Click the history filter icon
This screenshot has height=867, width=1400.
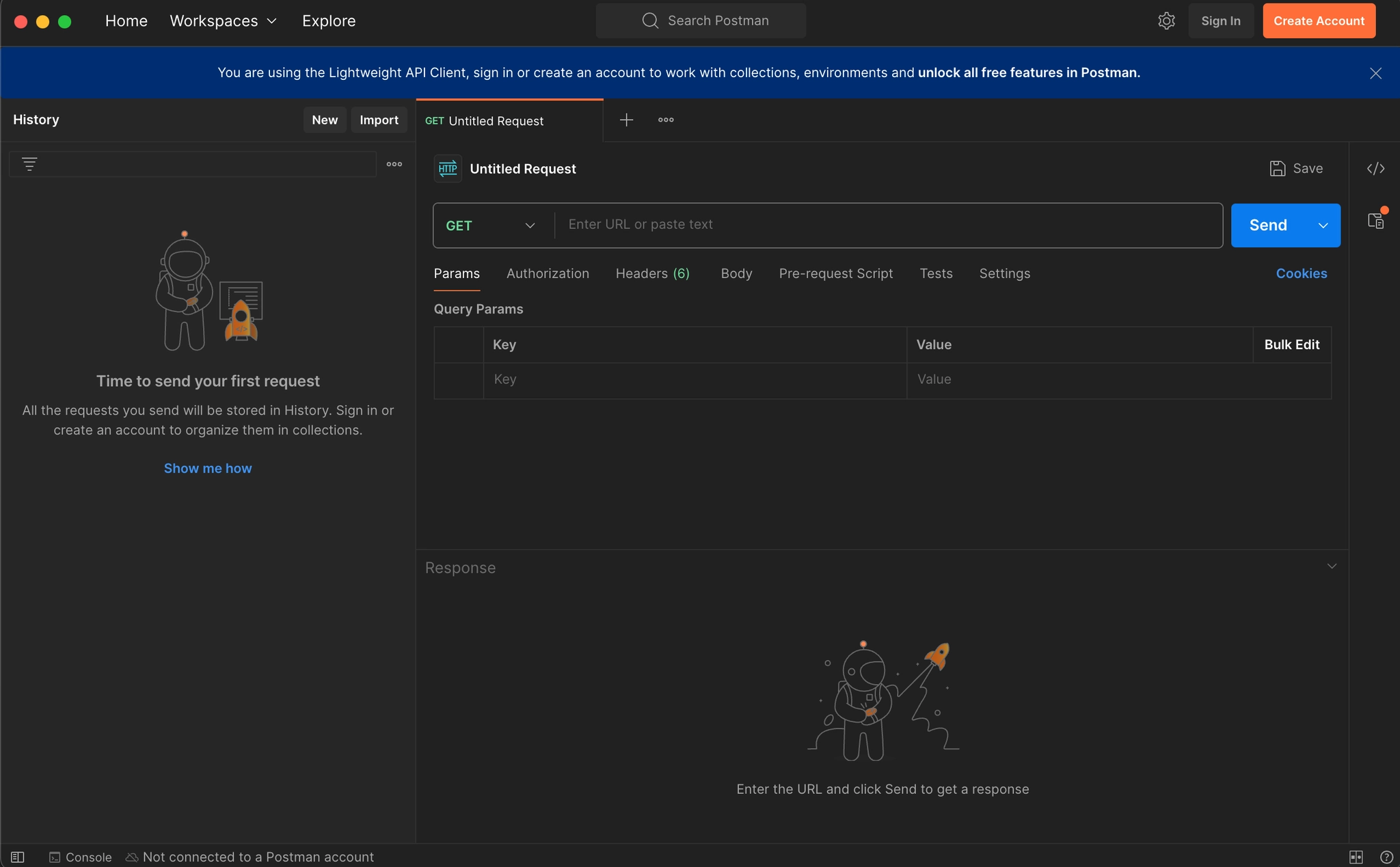point(29,165)
